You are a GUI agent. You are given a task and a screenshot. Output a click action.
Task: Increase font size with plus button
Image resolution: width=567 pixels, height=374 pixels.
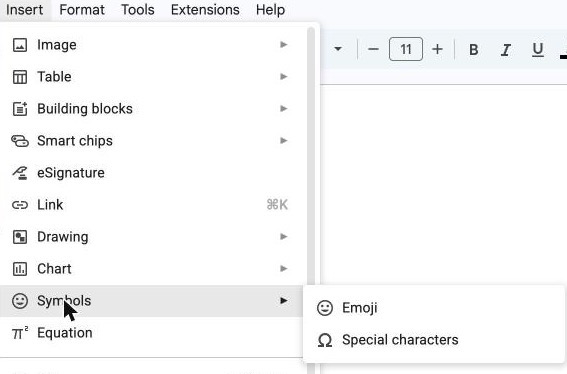437,49
